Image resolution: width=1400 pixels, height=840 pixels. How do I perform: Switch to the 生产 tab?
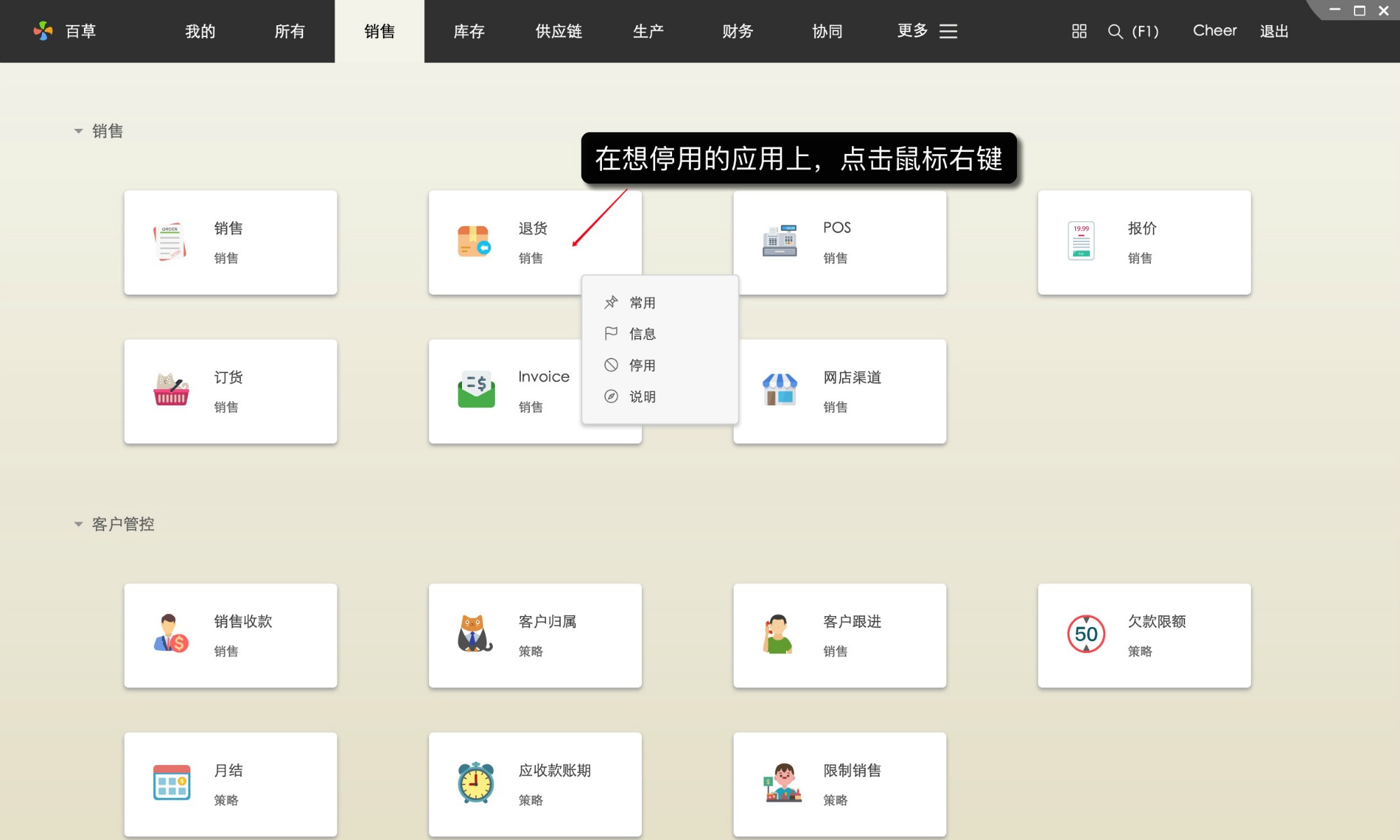[648, 31]
